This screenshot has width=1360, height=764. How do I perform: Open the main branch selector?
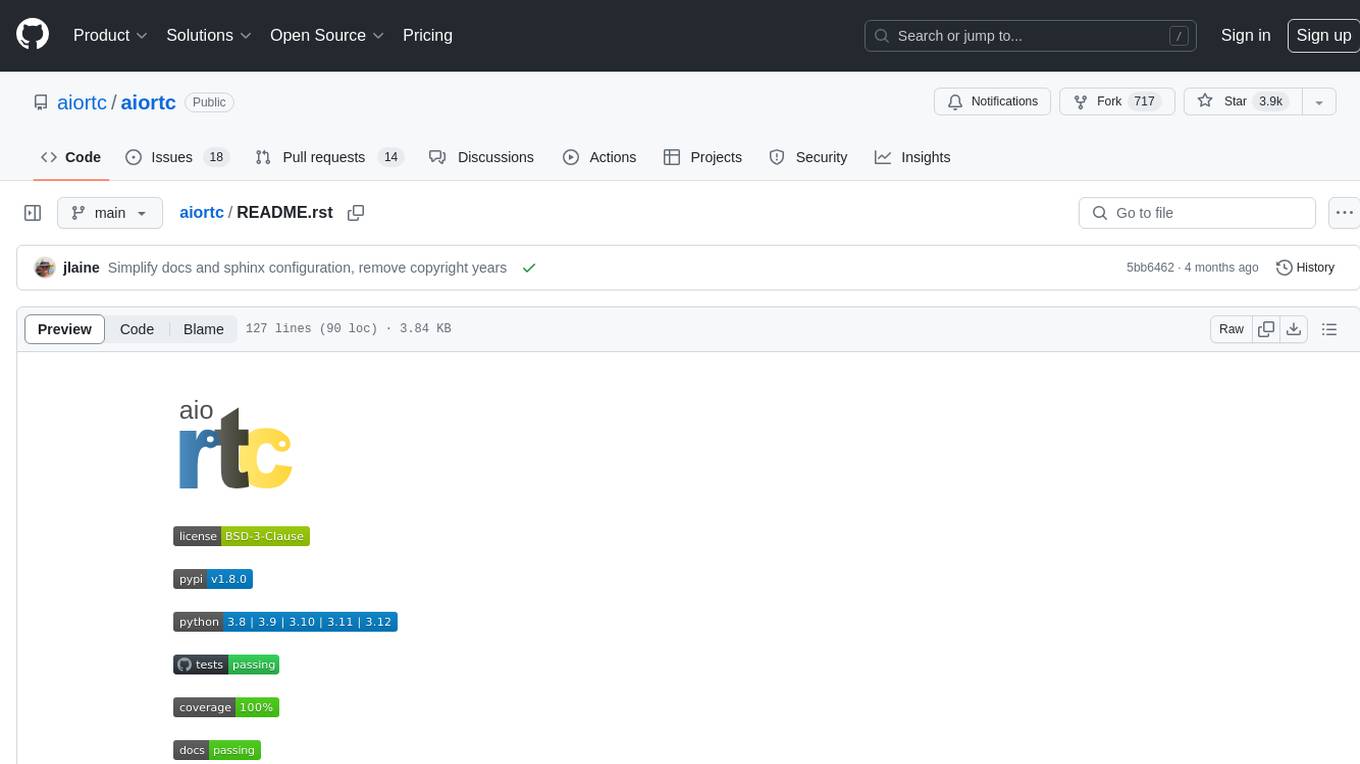pyautogui.click(x=109, y=213)
